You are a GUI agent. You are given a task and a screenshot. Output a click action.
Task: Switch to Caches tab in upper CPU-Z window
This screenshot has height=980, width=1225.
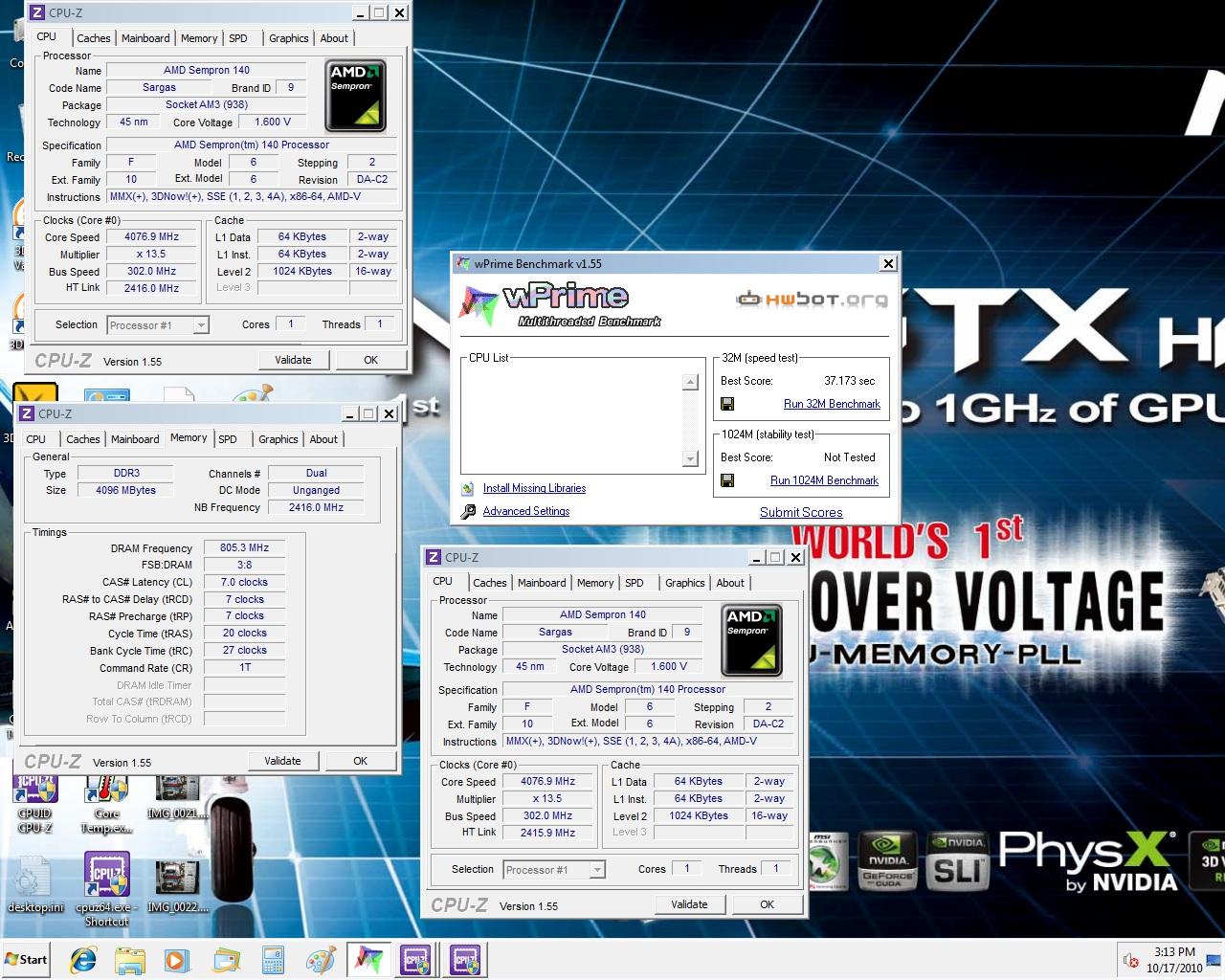(94, 38)
